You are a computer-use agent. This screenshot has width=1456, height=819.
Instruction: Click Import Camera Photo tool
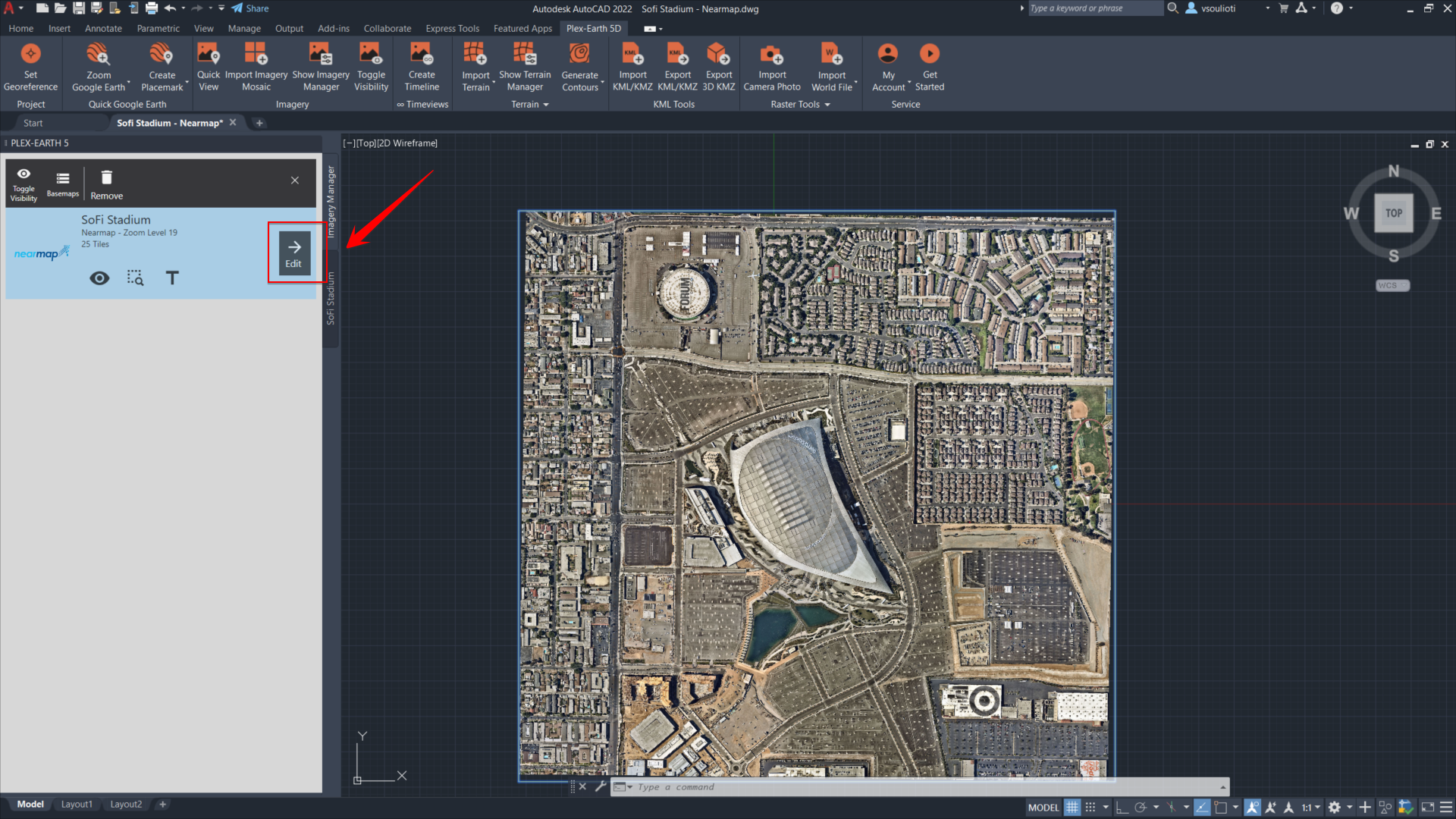772,67
